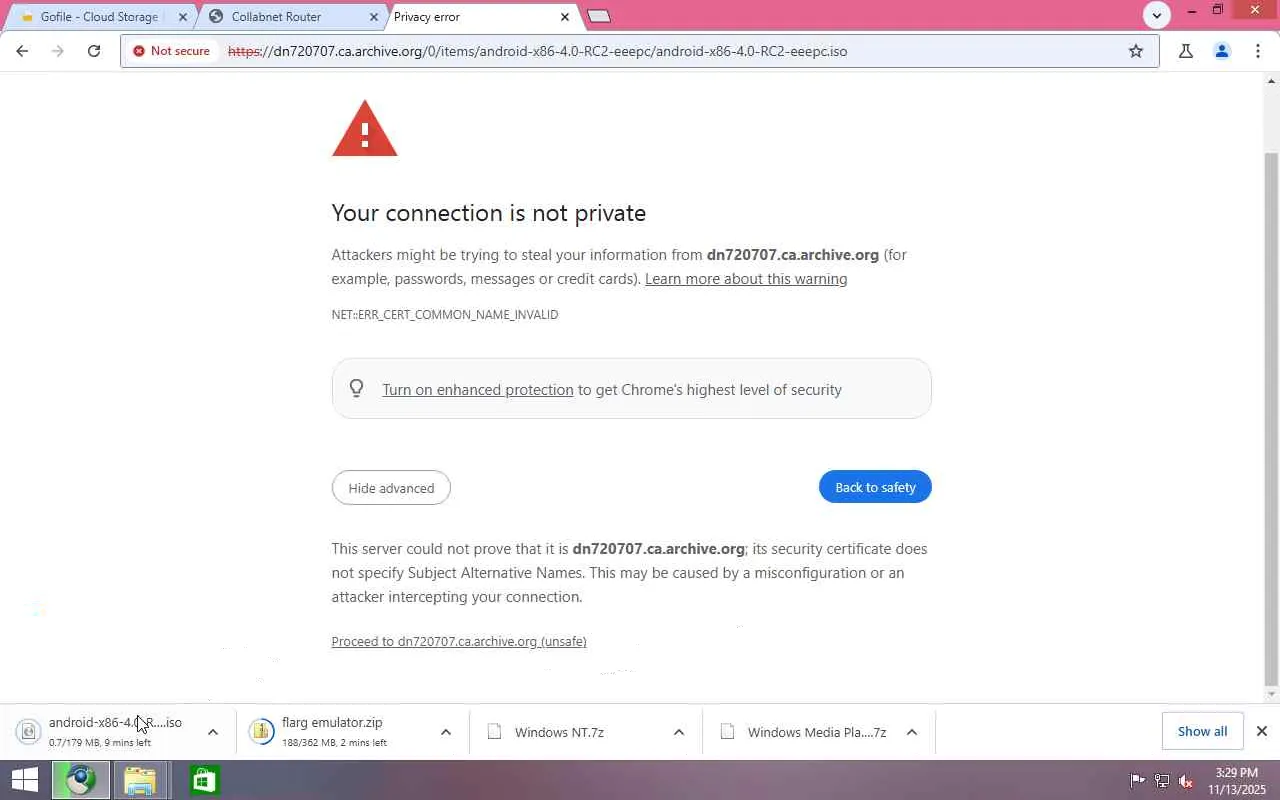Click the Back to safety button
1280x800 pixels.
coord(875,487)
